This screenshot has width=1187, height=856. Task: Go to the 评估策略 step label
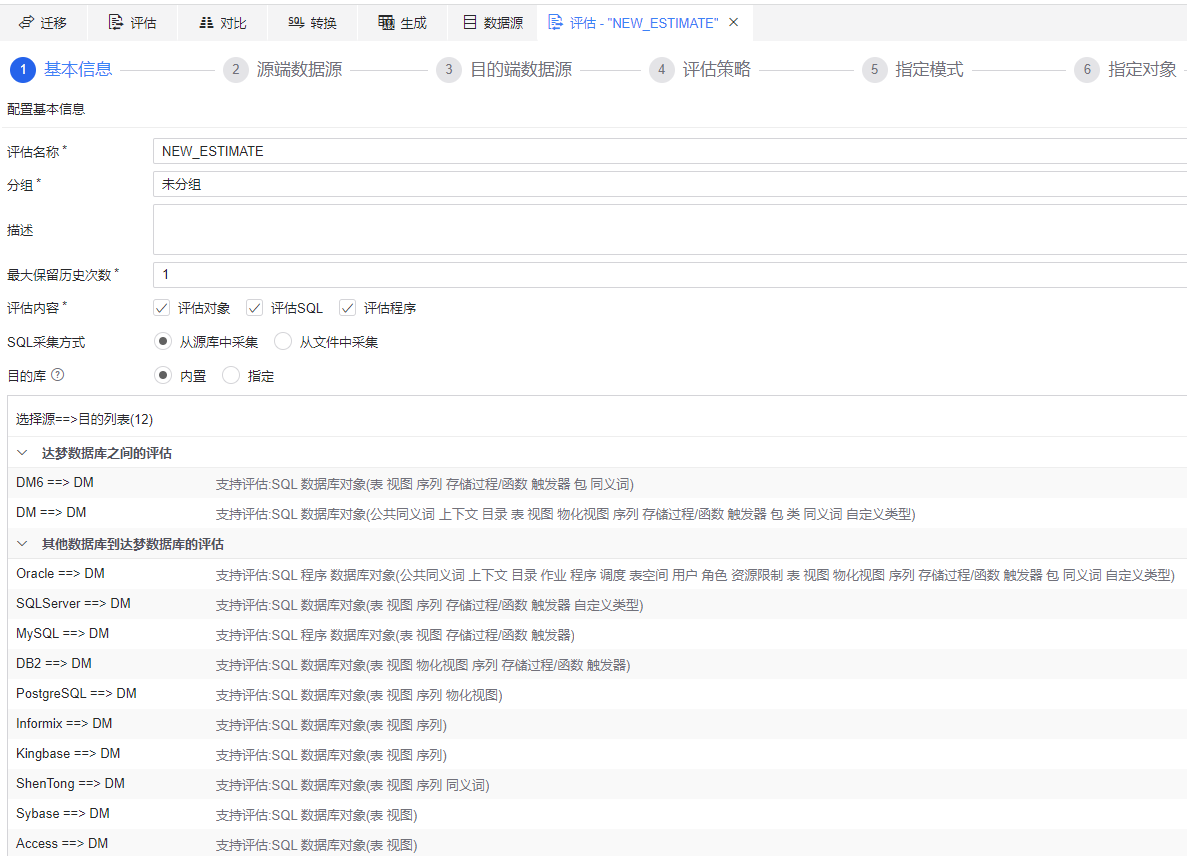click(716, 70)
